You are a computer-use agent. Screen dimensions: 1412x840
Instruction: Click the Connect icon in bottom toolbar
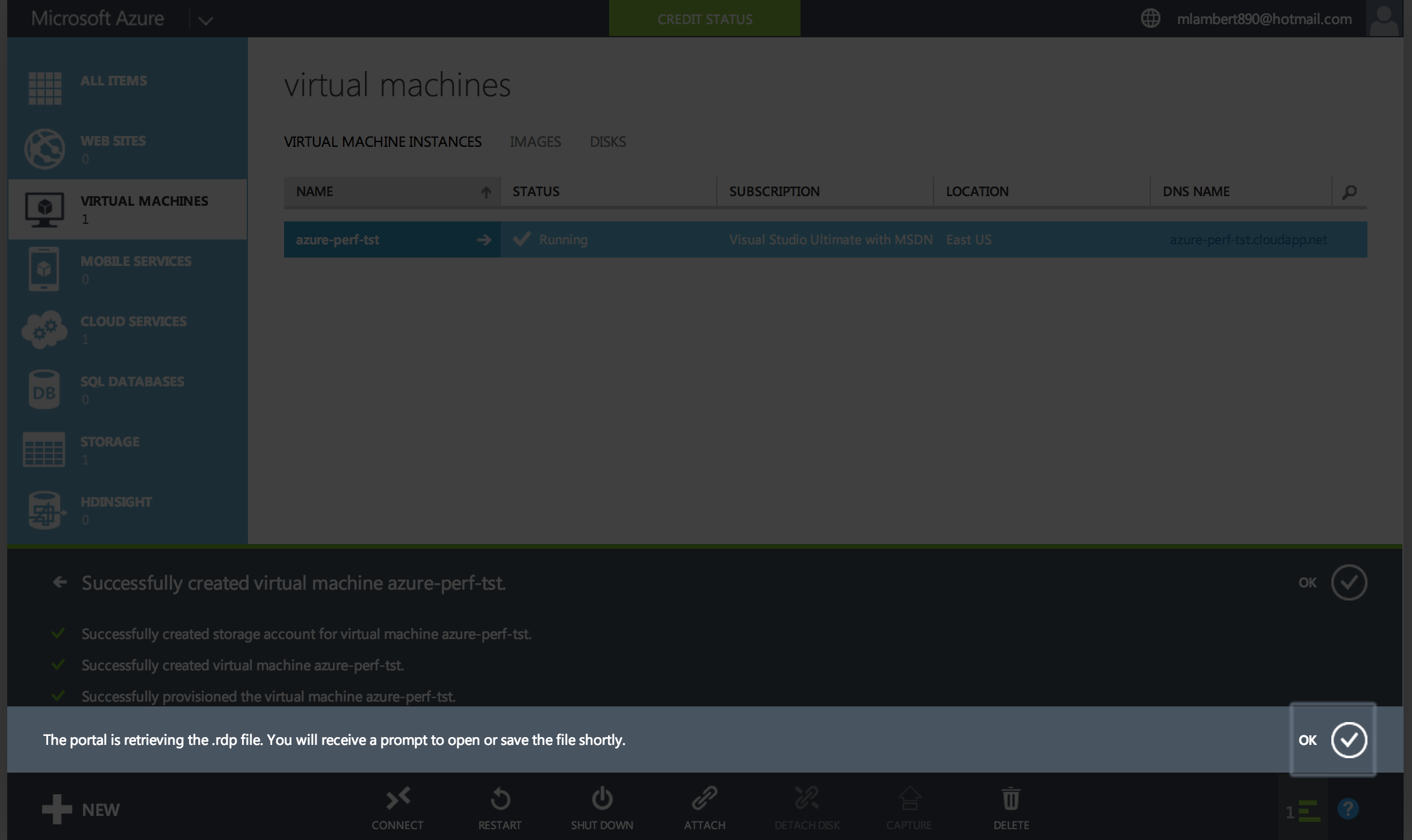(397, 799)
